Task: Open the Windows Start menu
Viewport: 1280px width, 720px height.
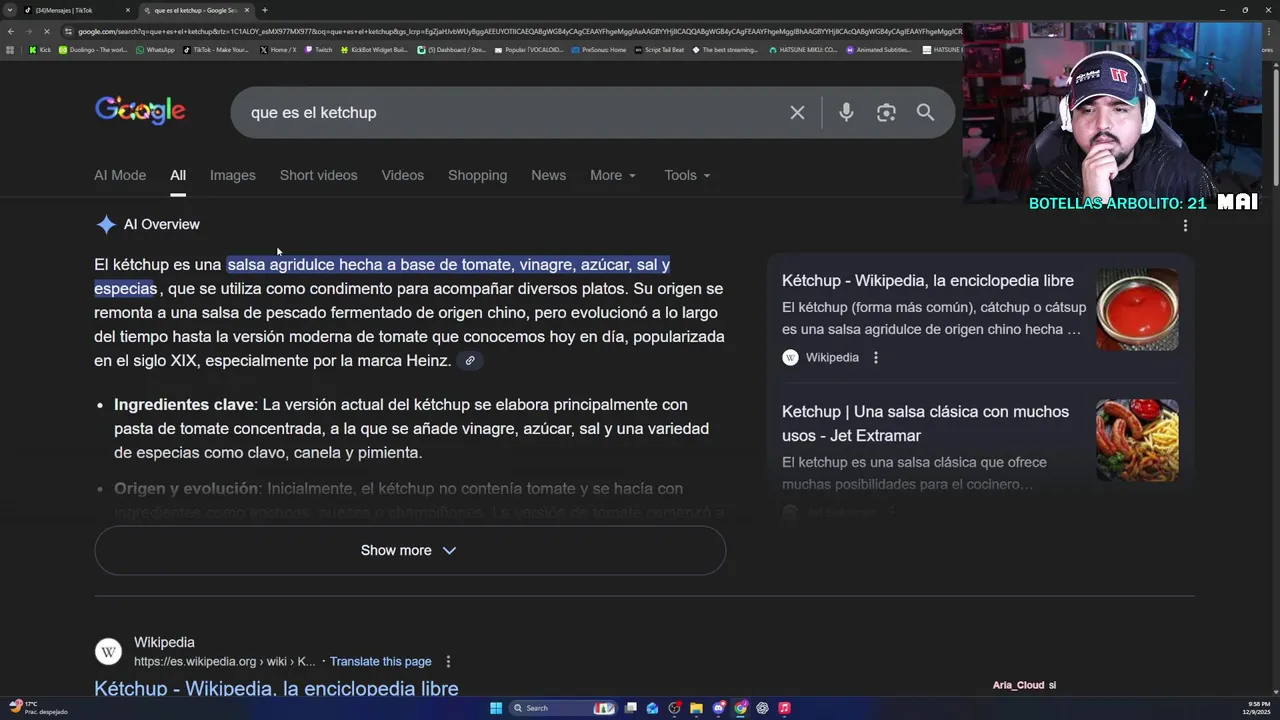Action: (x=496, y=708)
